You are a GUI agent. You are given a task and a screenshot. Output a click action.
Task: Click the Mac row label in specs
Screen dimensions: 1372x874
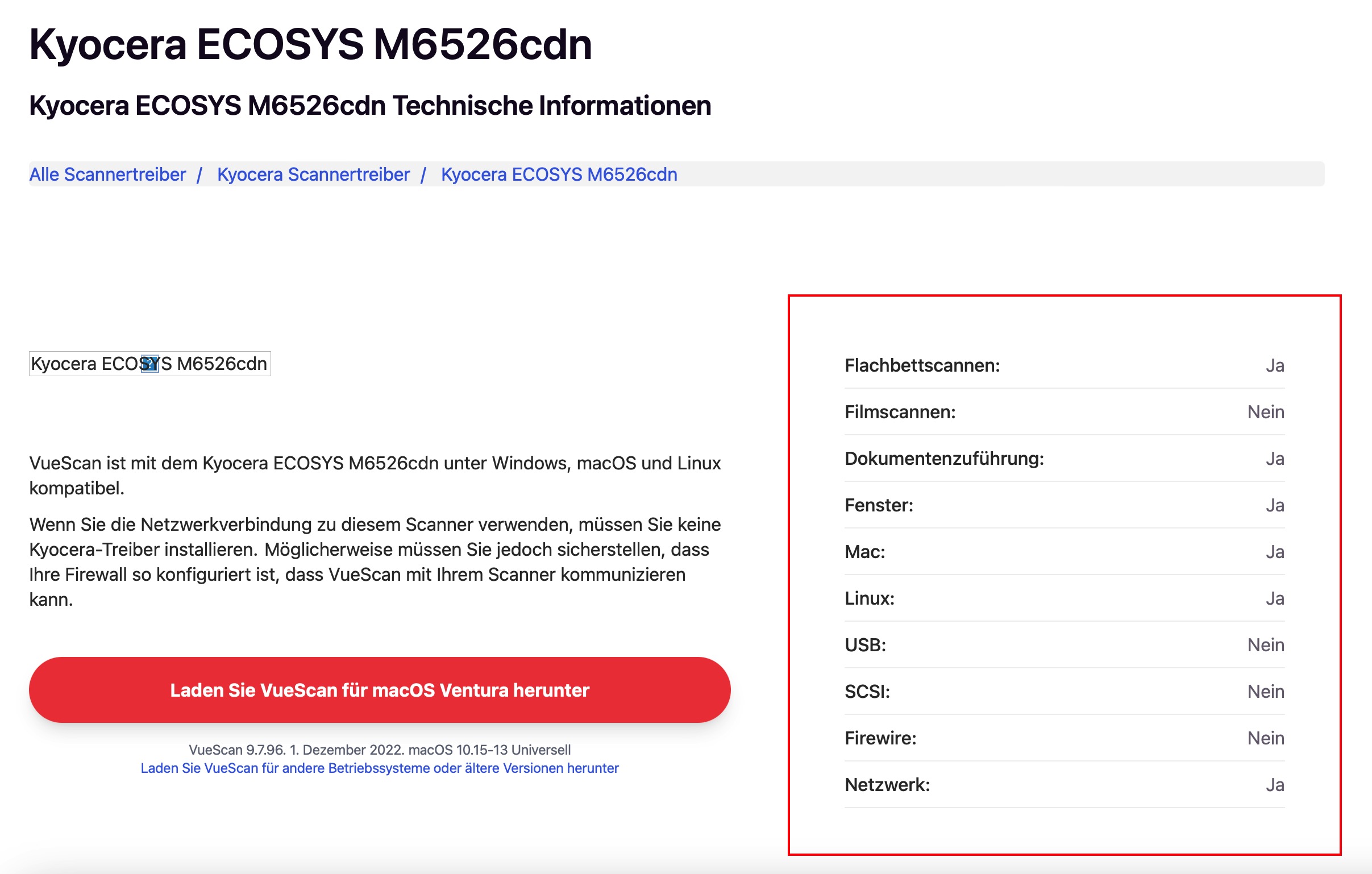point(864,552)
